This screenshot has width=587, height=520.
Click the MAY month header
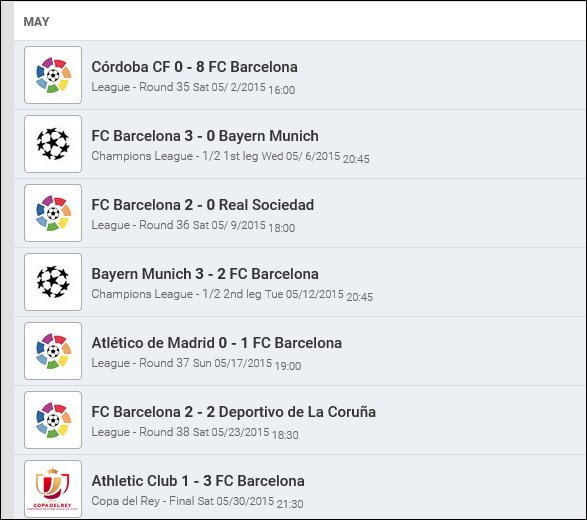[36, 22]
